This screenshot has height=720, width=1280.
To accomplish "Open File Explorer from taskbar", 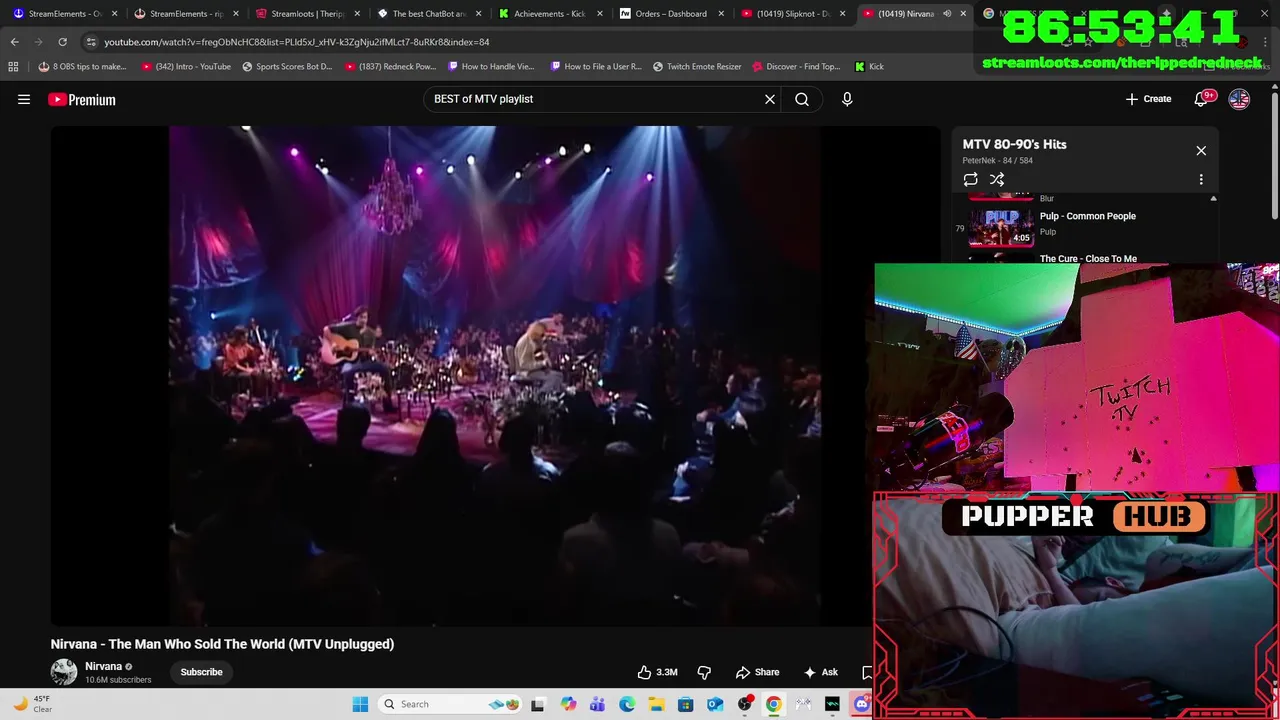I will (656, 704).
